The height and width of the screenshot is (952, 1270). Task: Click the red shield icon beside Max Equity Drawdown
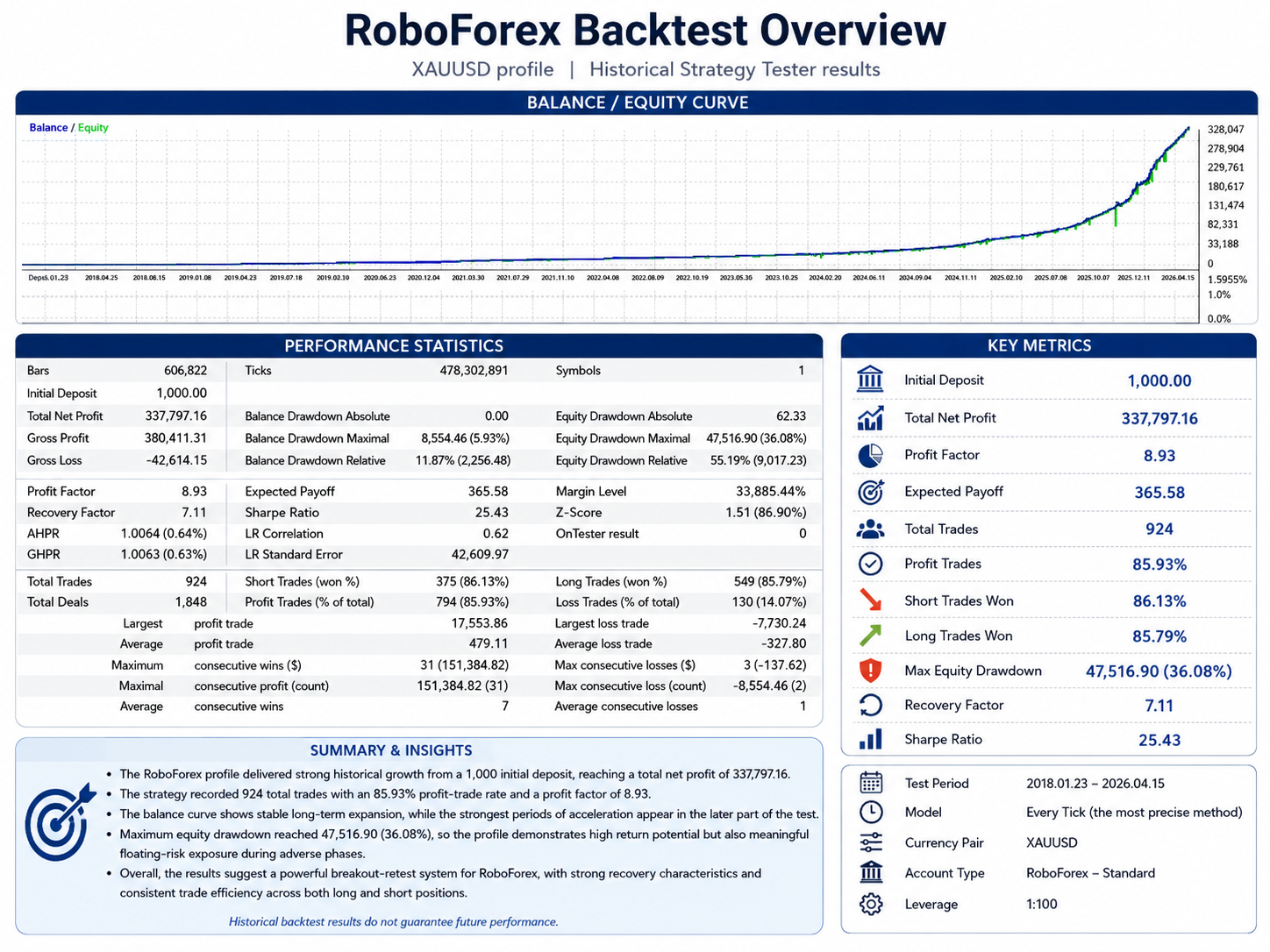click(x=870, y=671)
